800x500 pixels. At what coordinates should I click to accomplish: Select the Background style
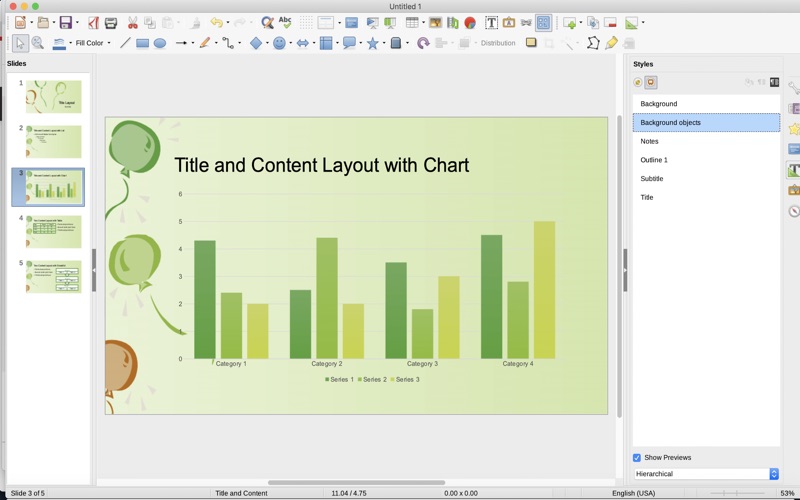point(706,104)
